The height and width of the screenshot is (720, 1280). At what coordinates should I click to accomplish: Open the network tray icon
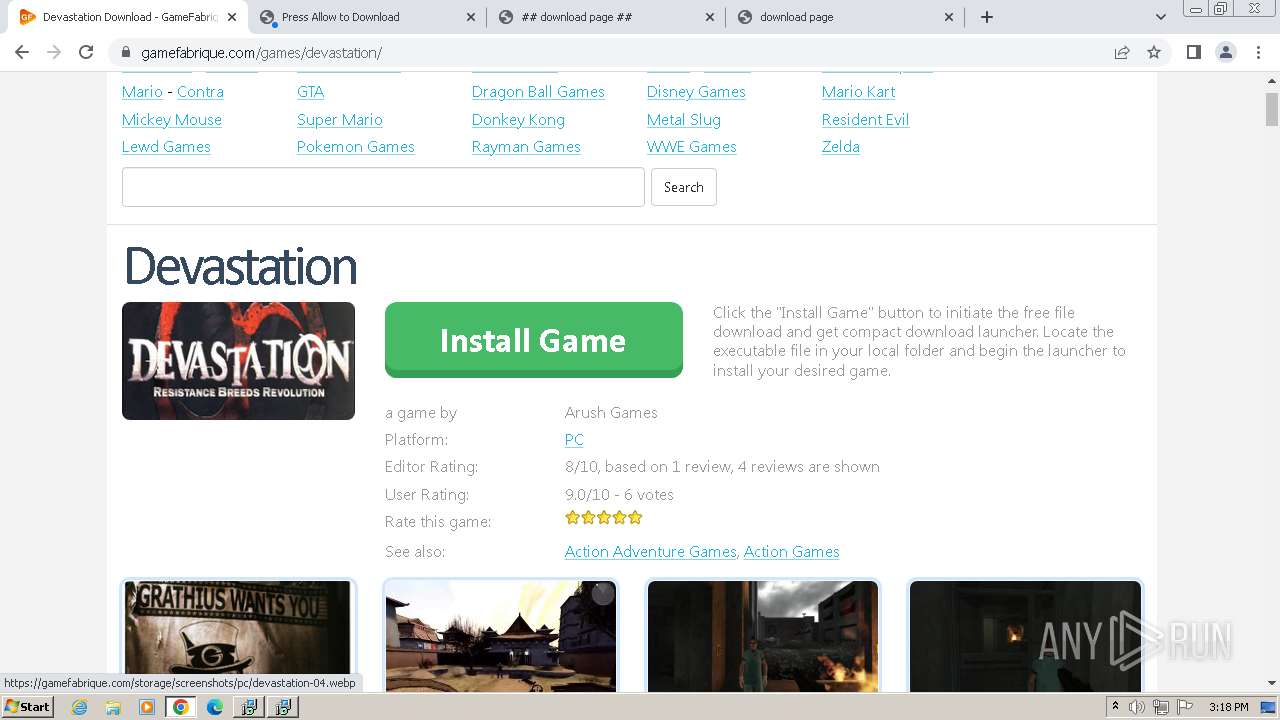[1161, 707]
